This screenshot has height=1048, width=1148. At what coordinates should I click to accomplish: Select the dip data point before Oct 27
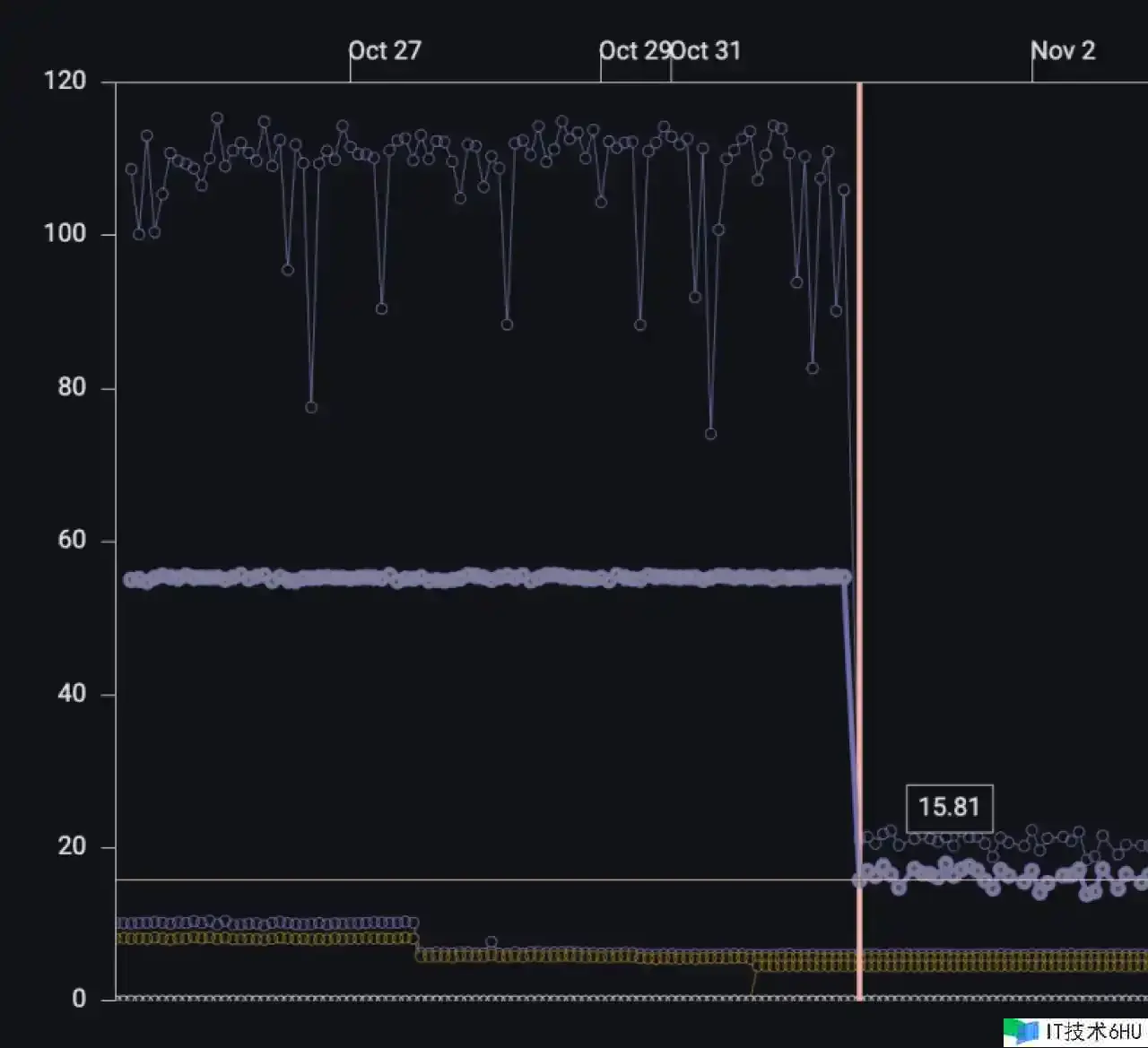(x=311, y=407)
